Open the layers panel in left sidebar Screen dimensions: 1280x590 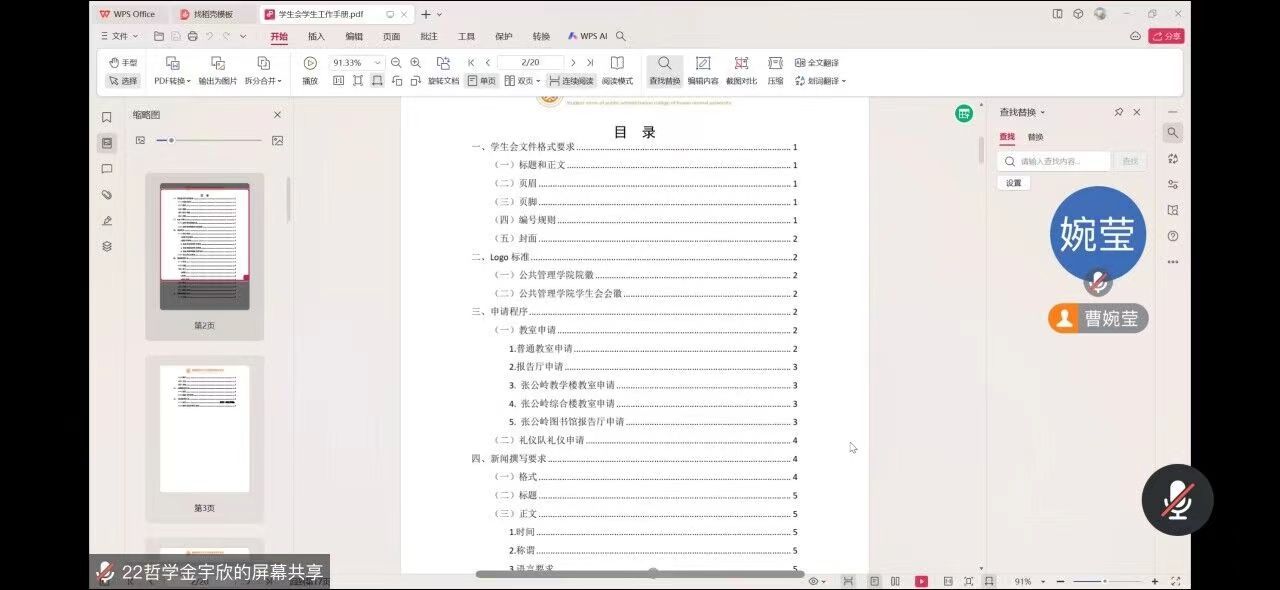click(x=107, y=246)
